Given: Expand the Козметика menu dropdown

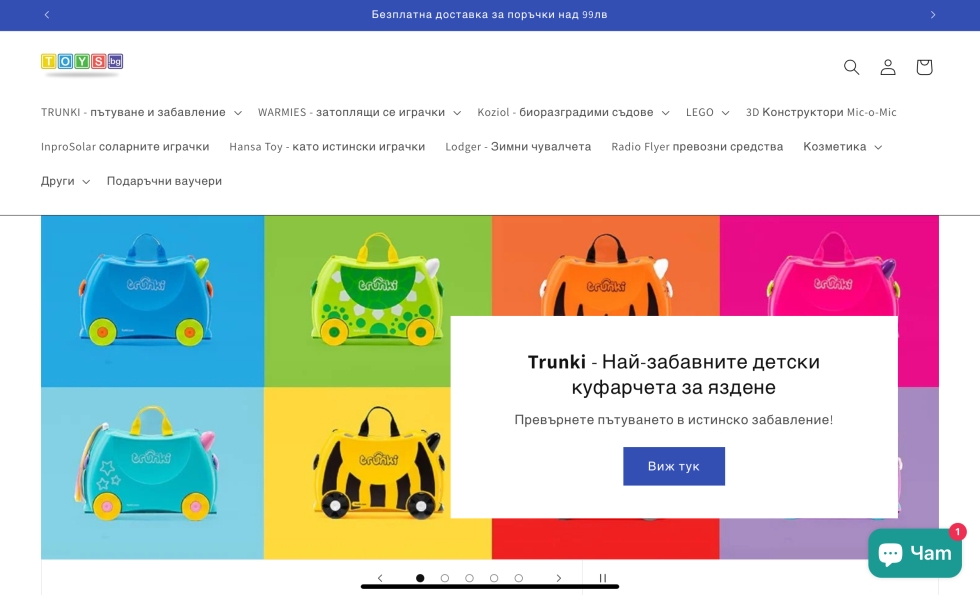Looking at the screenshot, I should click(x=842, y=147).
